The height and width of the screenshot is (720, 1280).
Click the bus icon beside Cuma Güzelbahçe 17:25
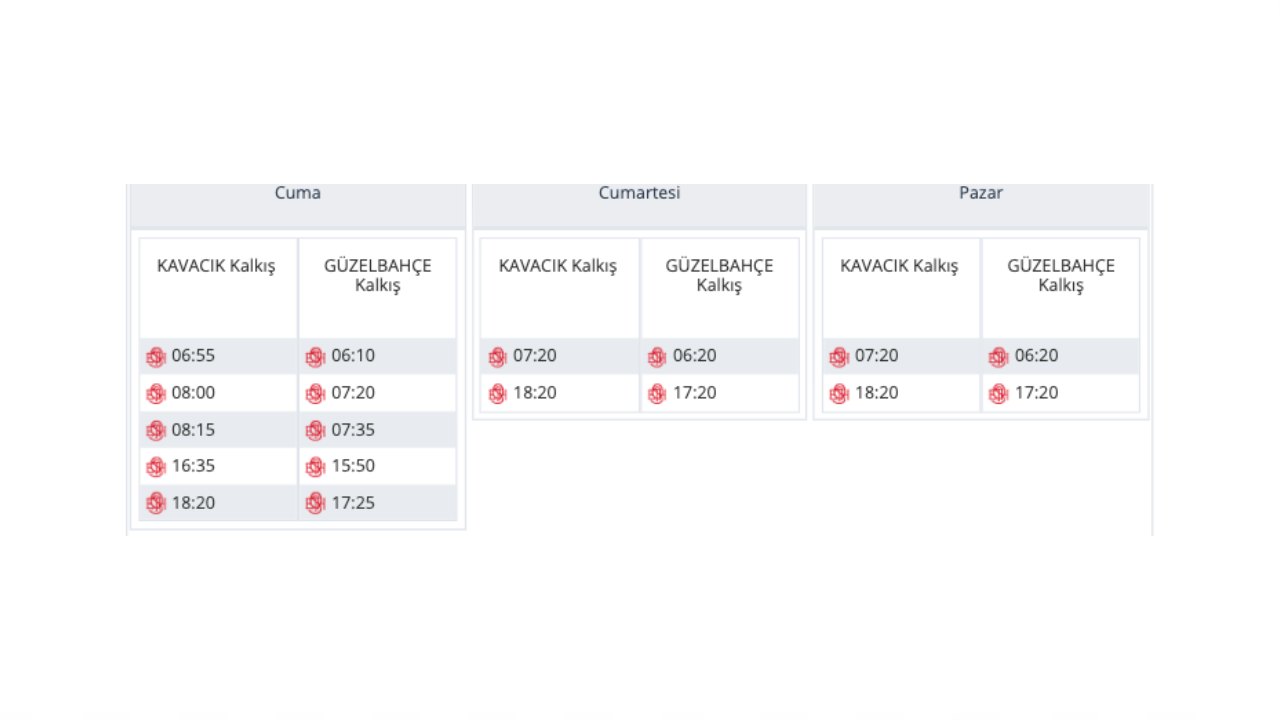(x=315, y=503)
